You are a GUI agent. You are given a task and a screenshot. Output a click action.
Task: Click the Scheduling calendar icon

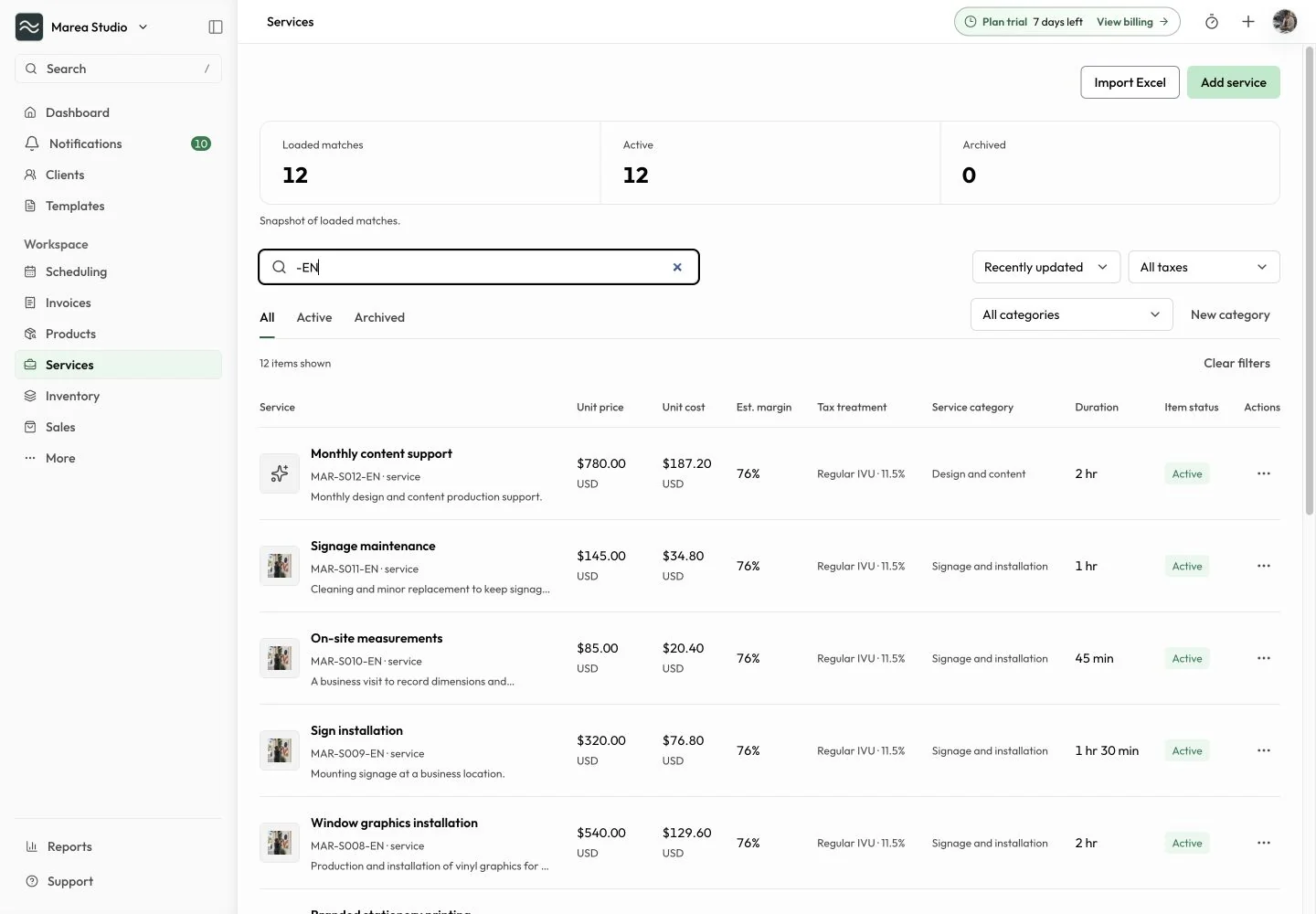coord(30,271)
